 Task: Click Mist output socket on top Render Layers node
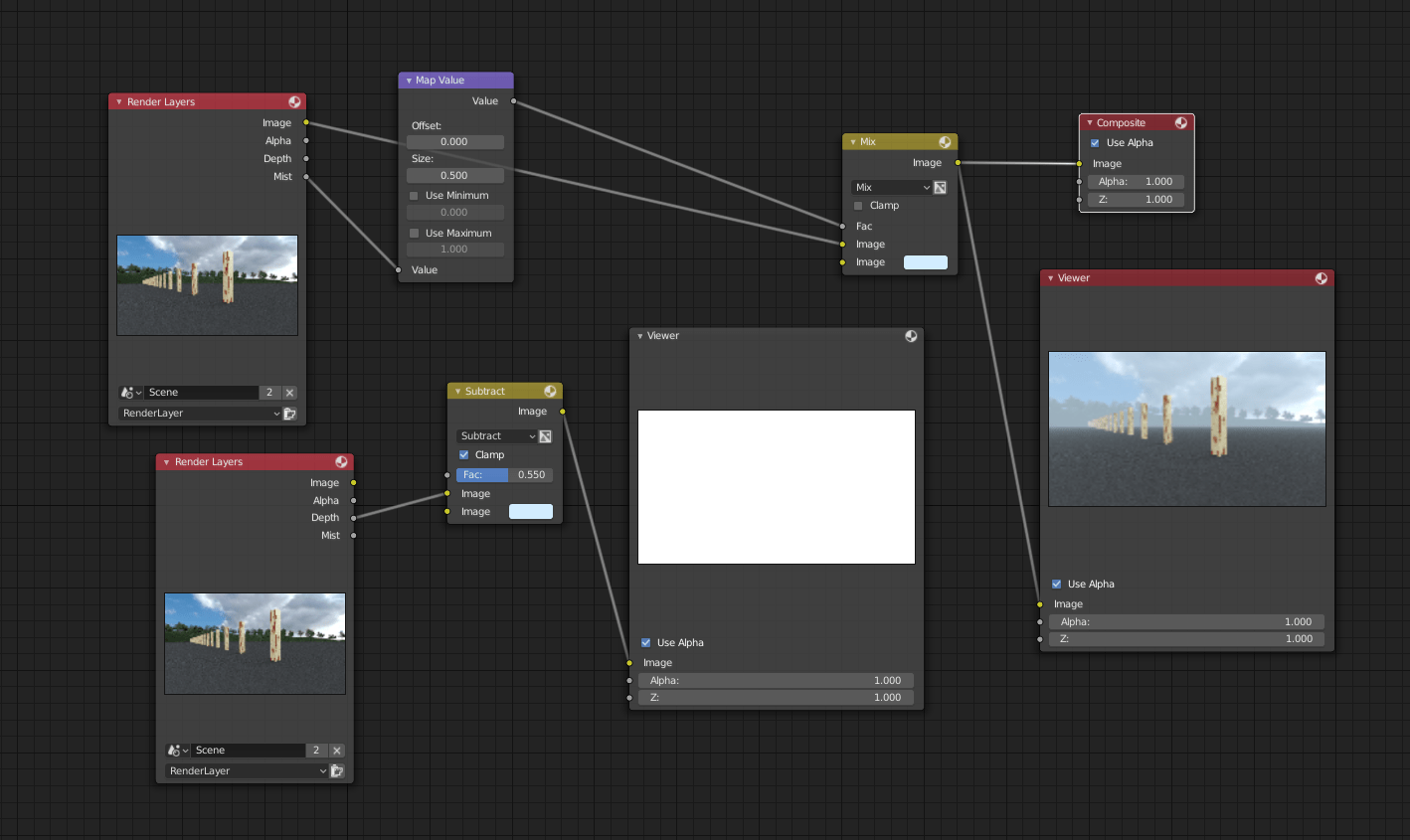[306, 177]
